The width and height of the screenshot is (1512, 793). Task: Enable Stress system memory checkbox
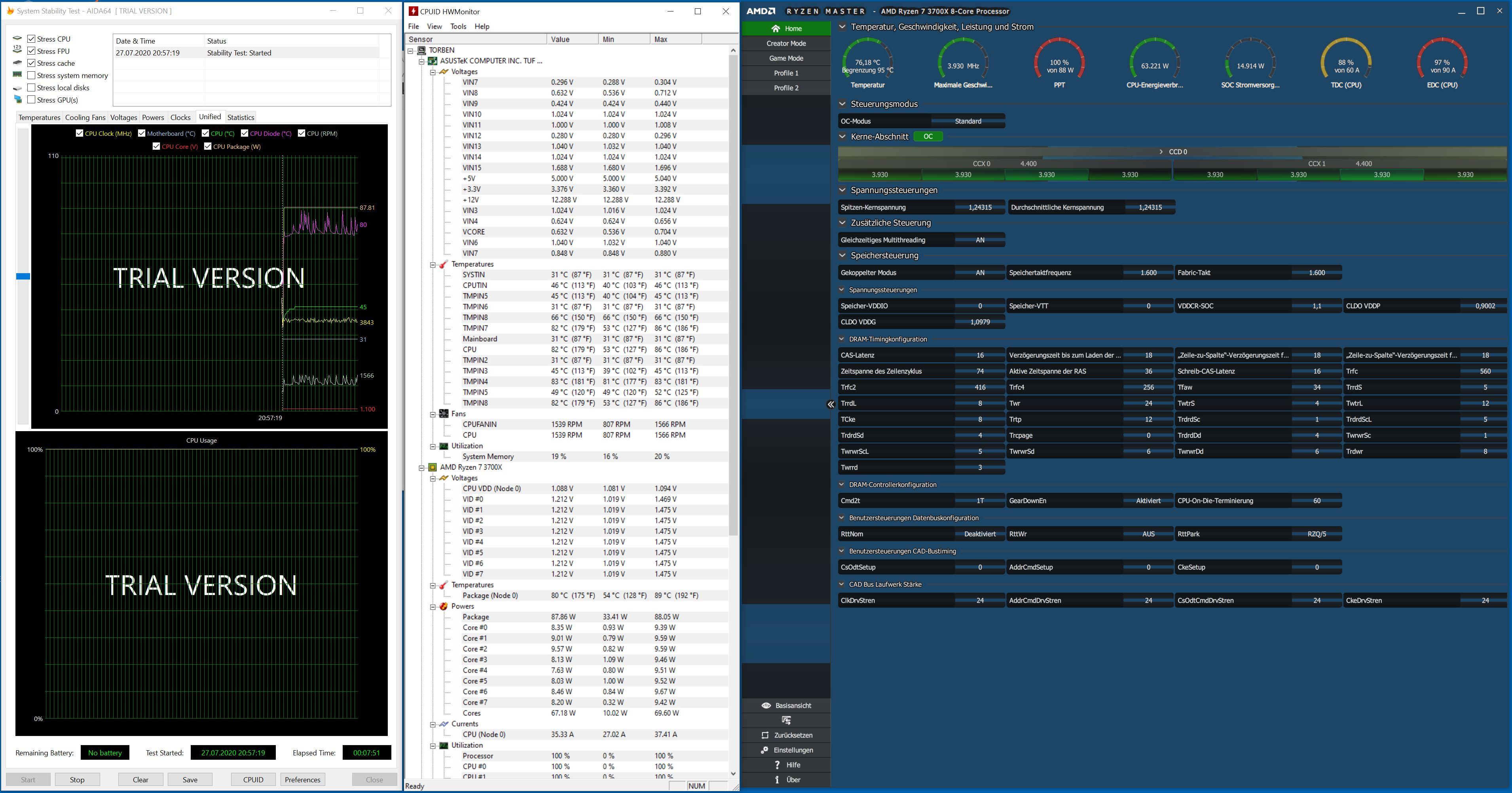click(x=32, y=75)
